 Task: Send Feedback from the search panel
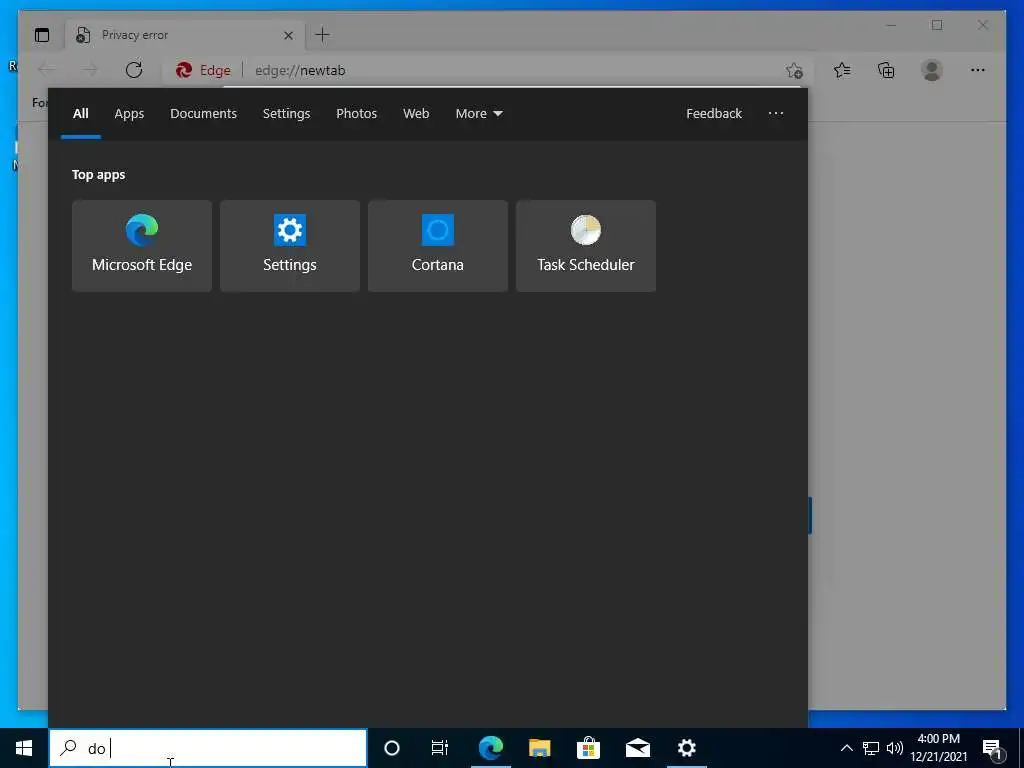coord(714,114)
